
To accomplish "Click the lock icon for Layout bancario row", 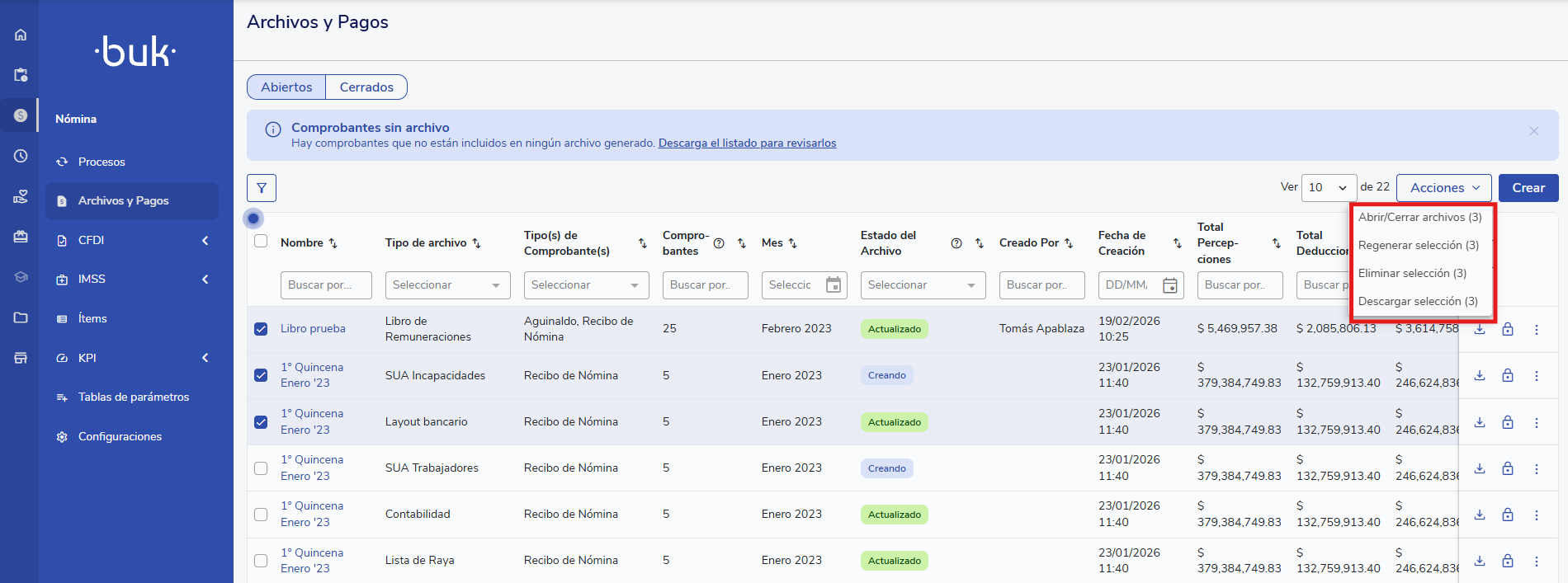I will 1508,422.
